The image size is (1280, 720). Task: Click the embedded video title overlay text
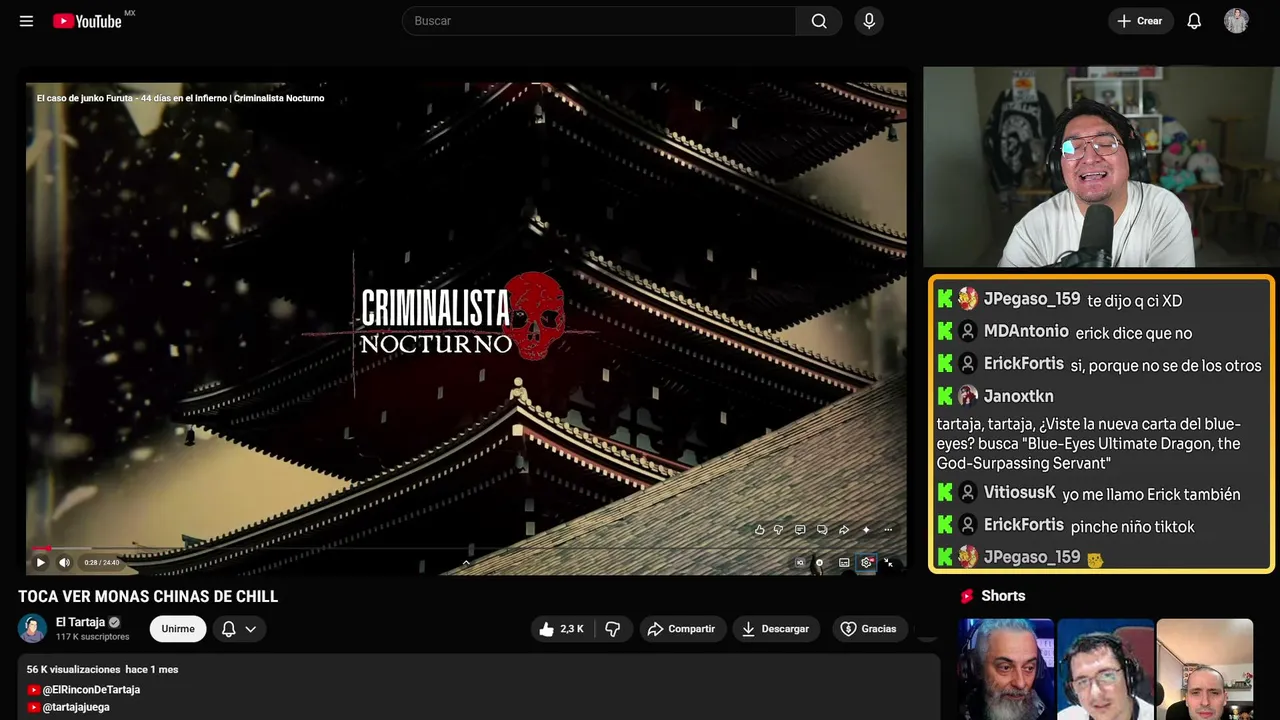pyautogui.click(x=180, y=98)
